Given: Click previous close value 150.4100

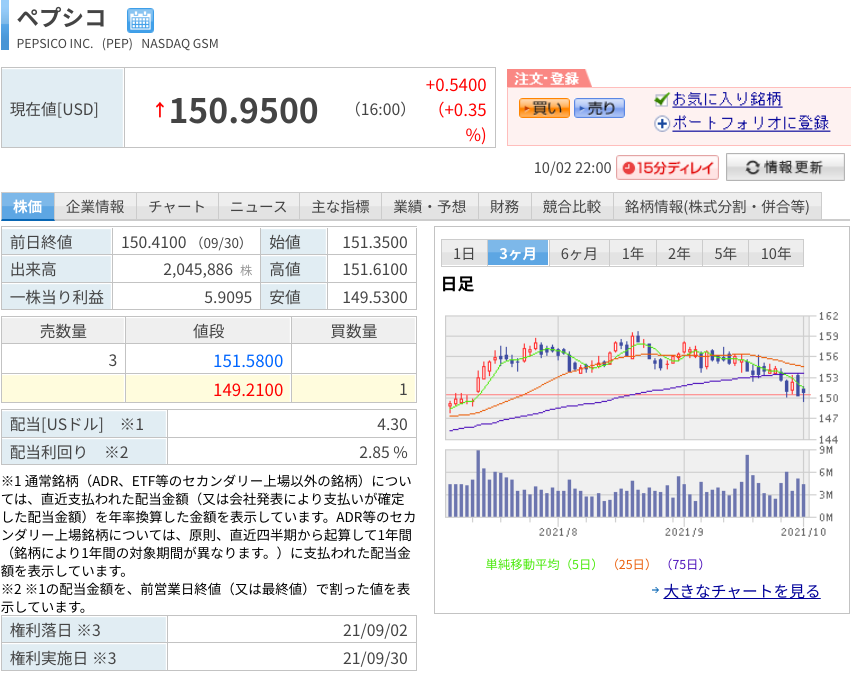Looking at the screenshot, I should (x=154, y=242).
